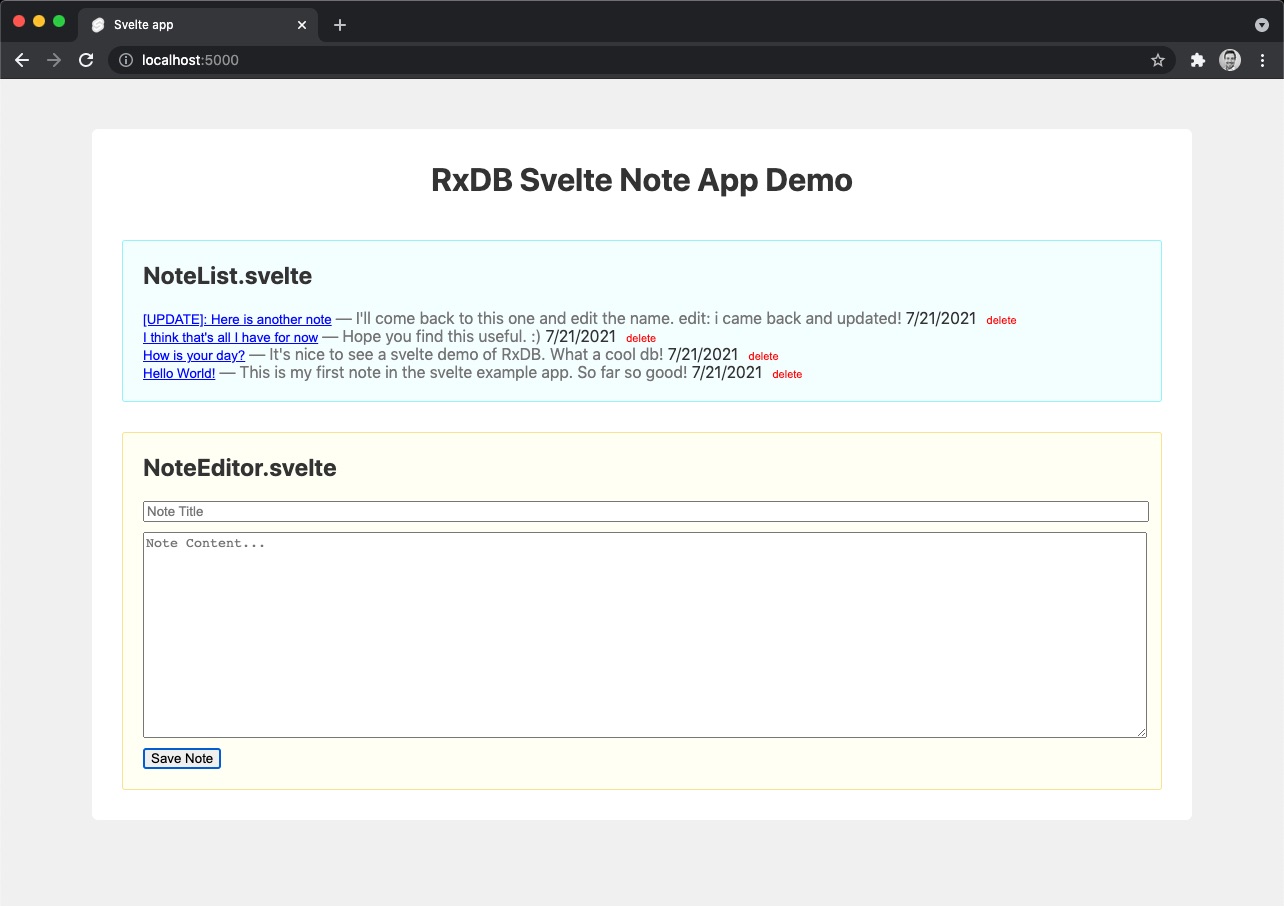
Task: Reload the localhost page
Action: 86,60
